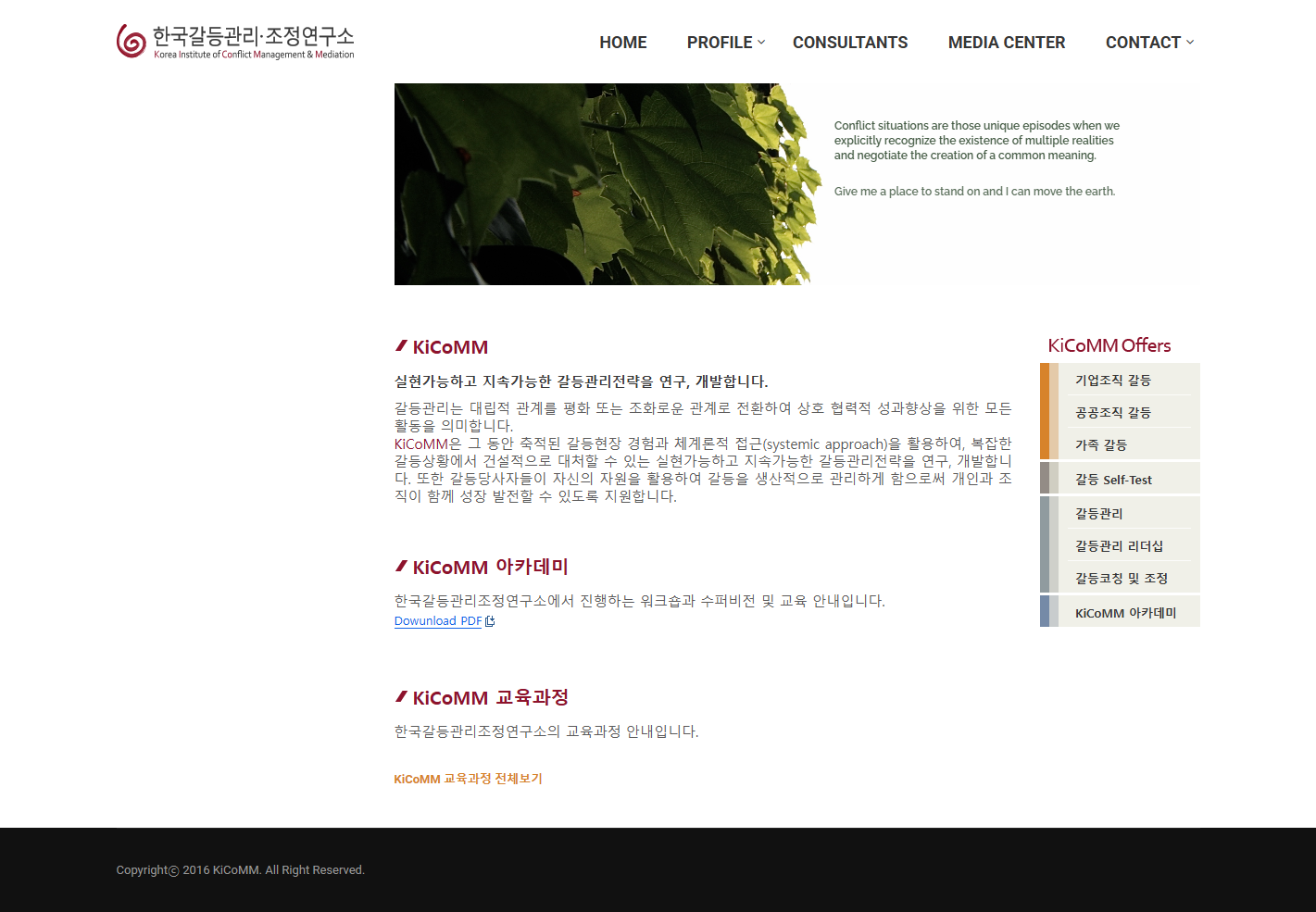Click the KiCoMM 아카데미 section heading
This screenshot has height=912, width=1316.
(x=490, y=567)
